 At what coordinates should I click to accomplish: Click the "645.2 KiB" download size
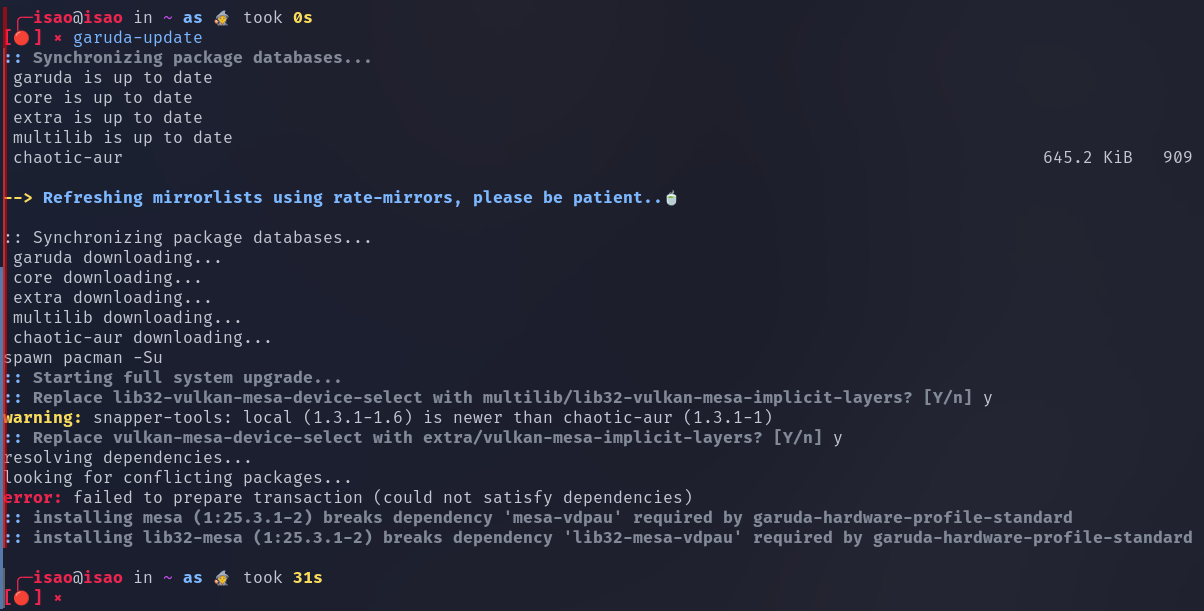point(1087,158)
